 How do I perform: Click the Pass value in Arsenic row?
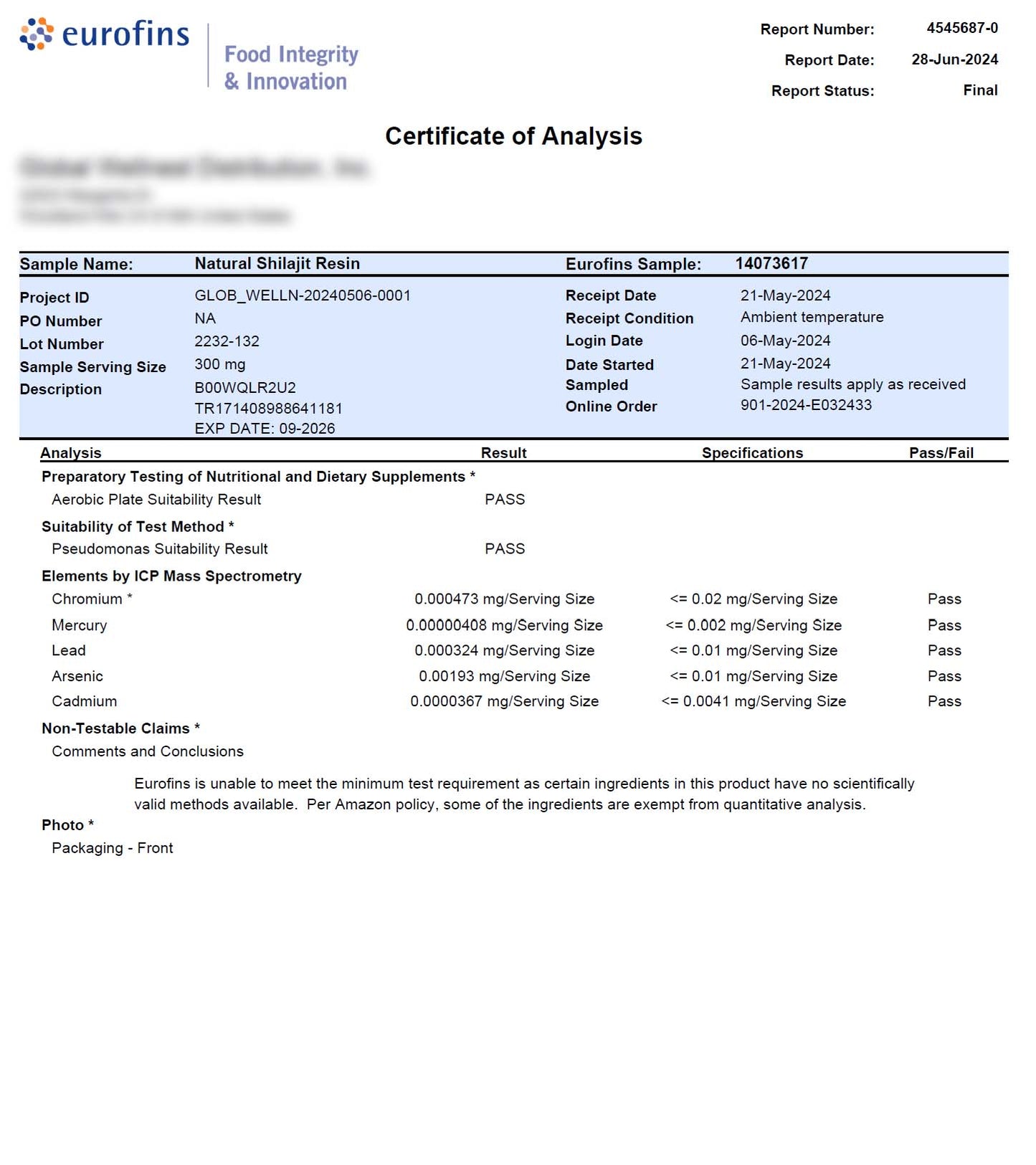944,676
